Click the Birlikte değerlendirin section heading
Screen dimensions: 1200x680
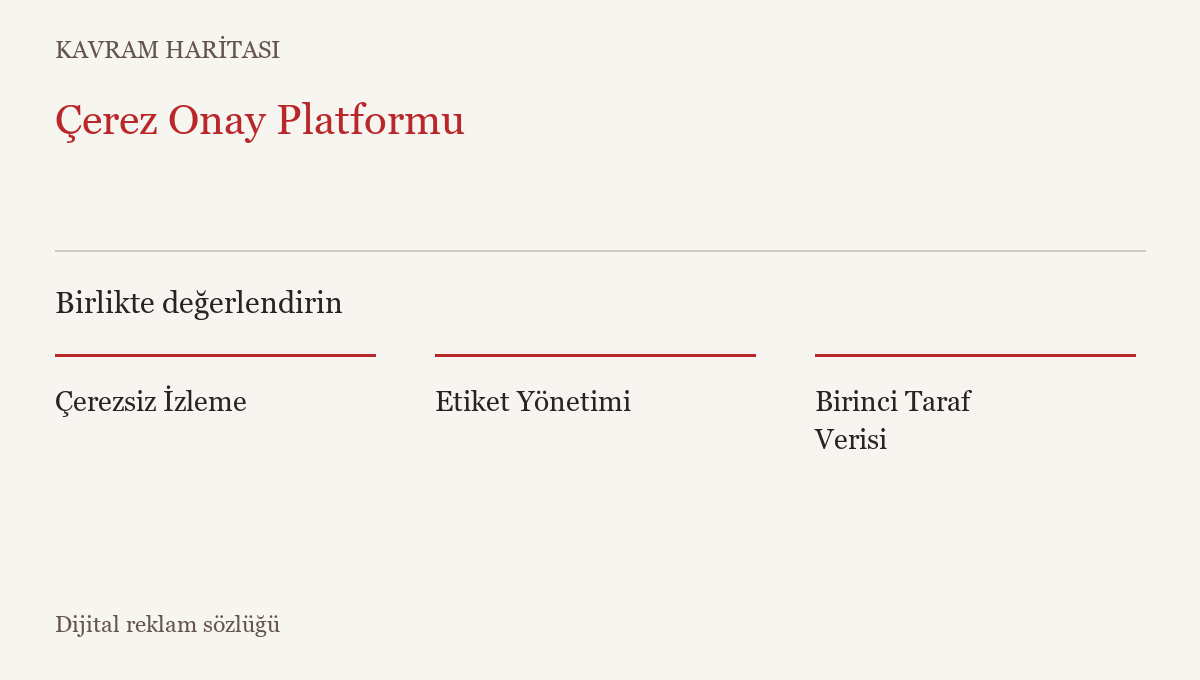click(x=199, y=303)
